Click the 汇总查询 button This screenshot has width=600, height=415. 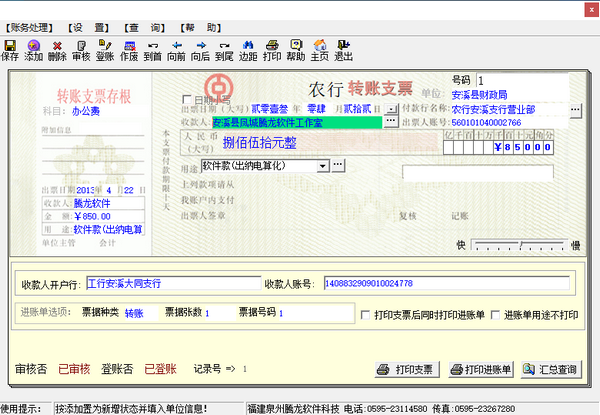[x=551, y=370]
